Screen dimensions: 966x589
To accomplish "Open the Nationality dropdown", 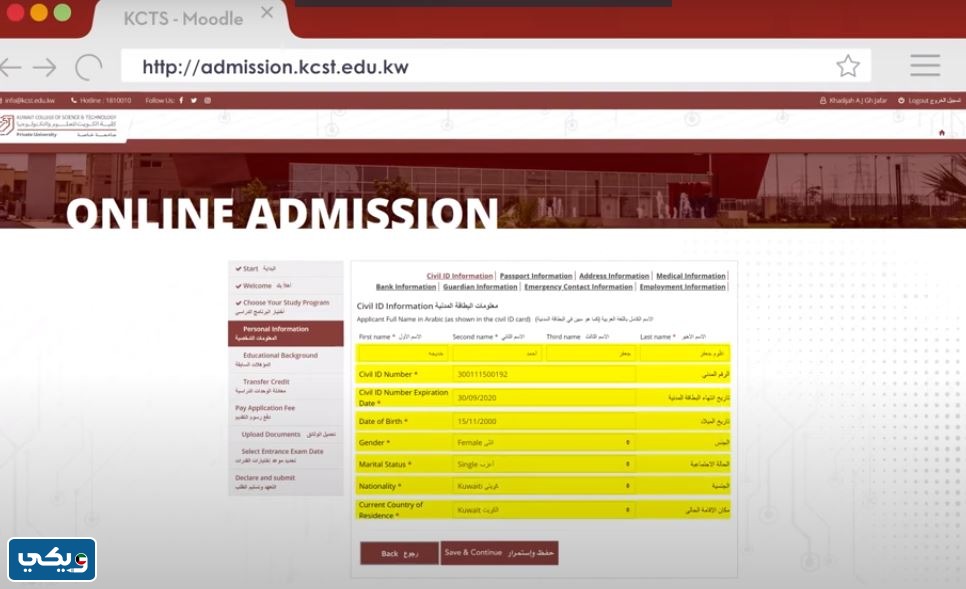I will point(545,487).
